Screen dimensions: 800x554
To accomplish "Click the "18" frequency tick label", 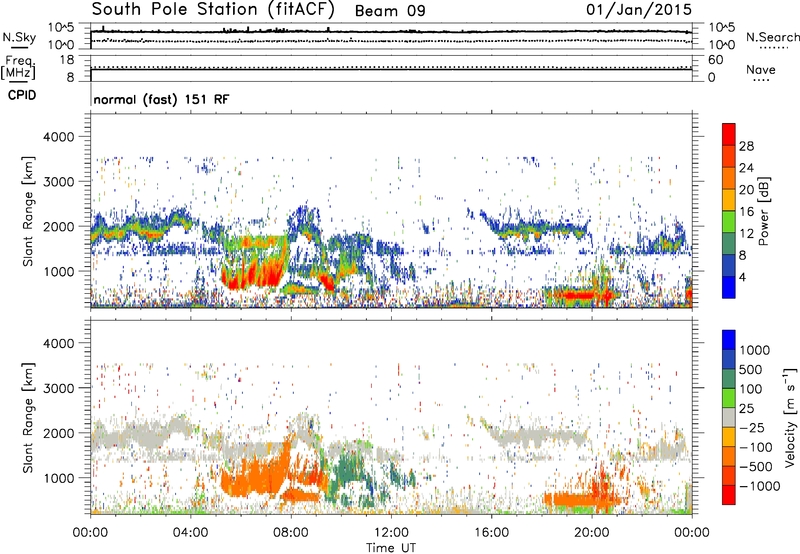I will (x=67, y=60).
